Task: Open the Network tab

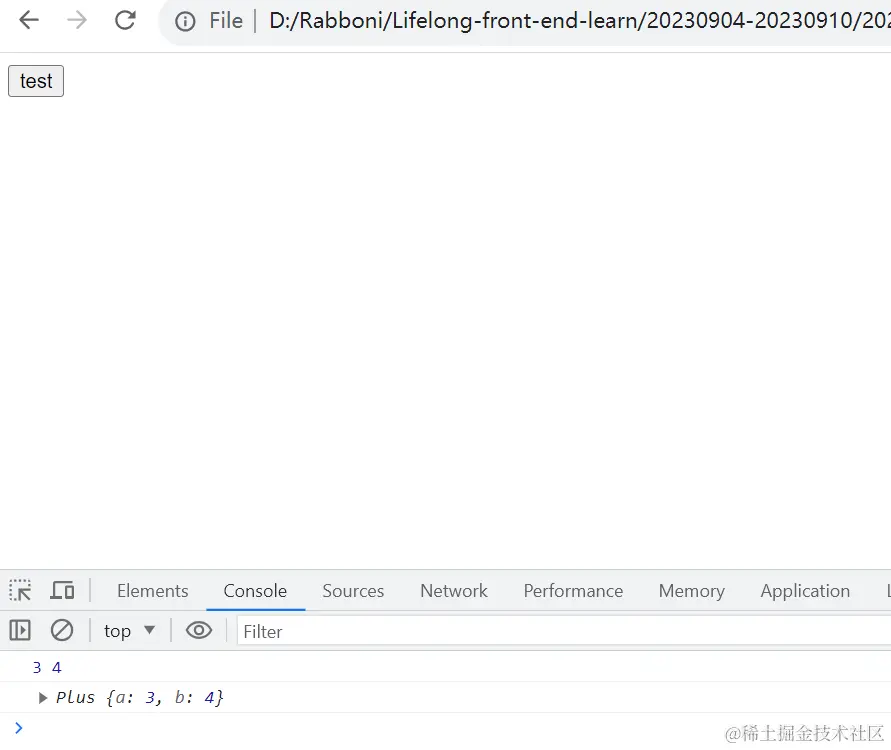Action: [453, 591]
